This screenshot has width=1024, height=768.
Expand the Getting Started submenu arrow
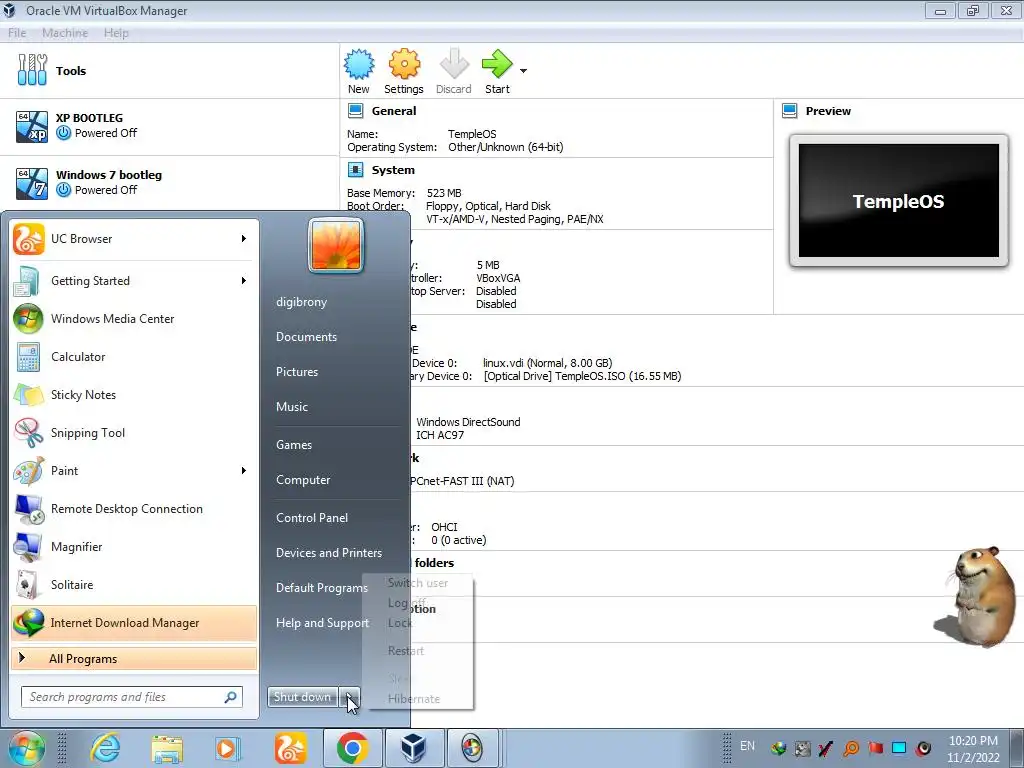point(244,281)
